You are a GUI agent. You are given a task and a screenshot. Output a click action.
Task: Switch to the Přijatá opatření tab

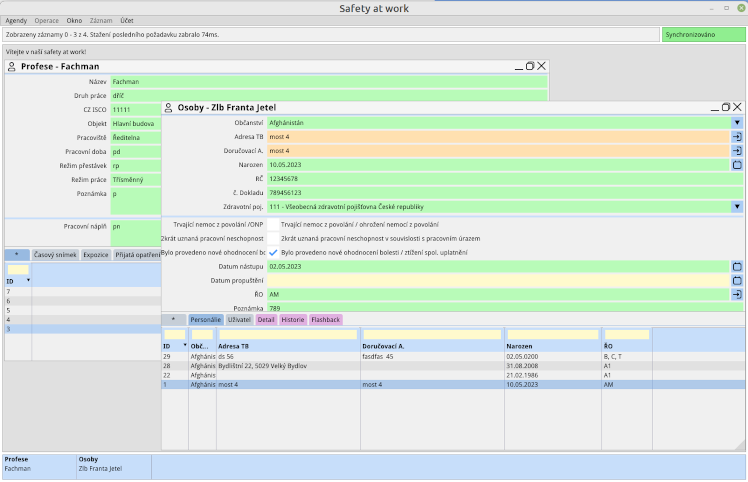pos(137,255)
